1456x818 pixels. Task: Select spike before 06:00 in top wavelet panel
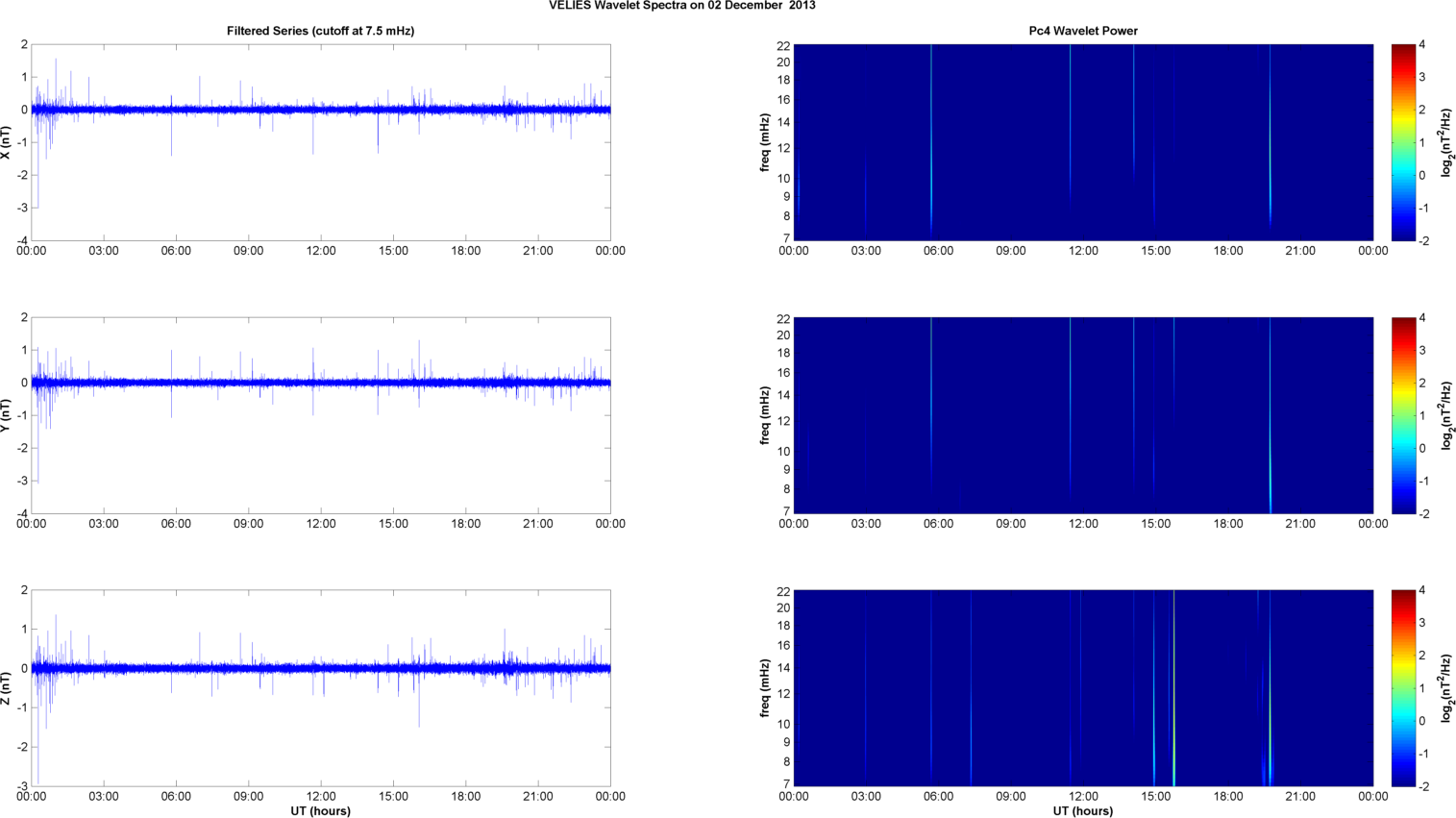pos(931,144)
